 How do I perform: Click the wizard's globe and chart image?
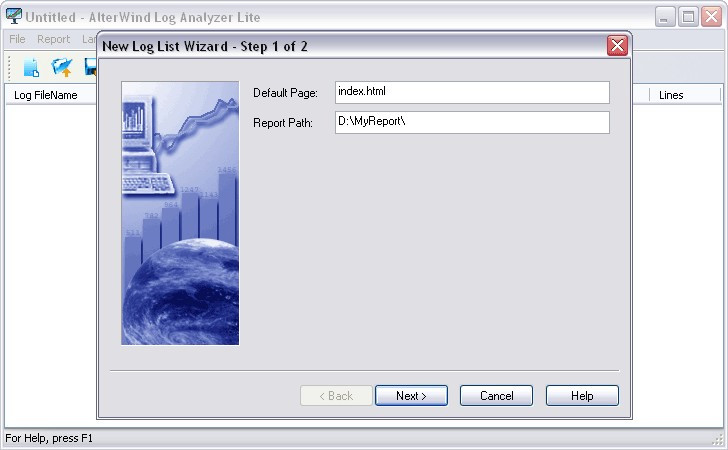180,213
